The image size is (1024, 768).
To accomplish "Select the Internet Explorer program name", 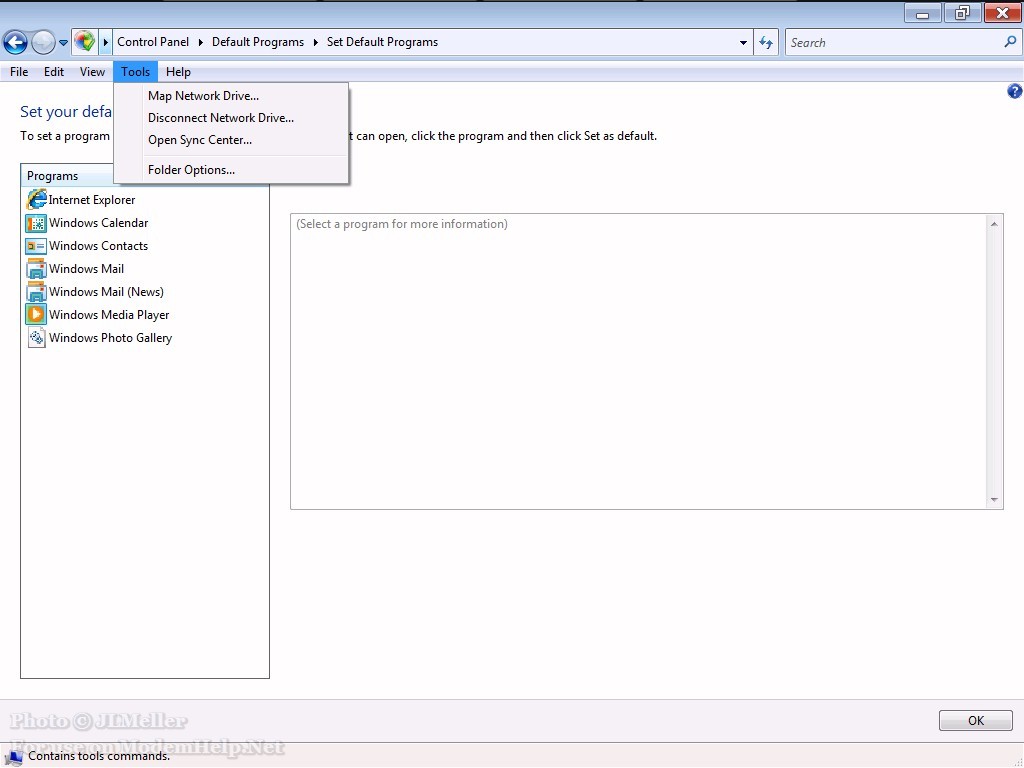I will (x=92, y=200).
